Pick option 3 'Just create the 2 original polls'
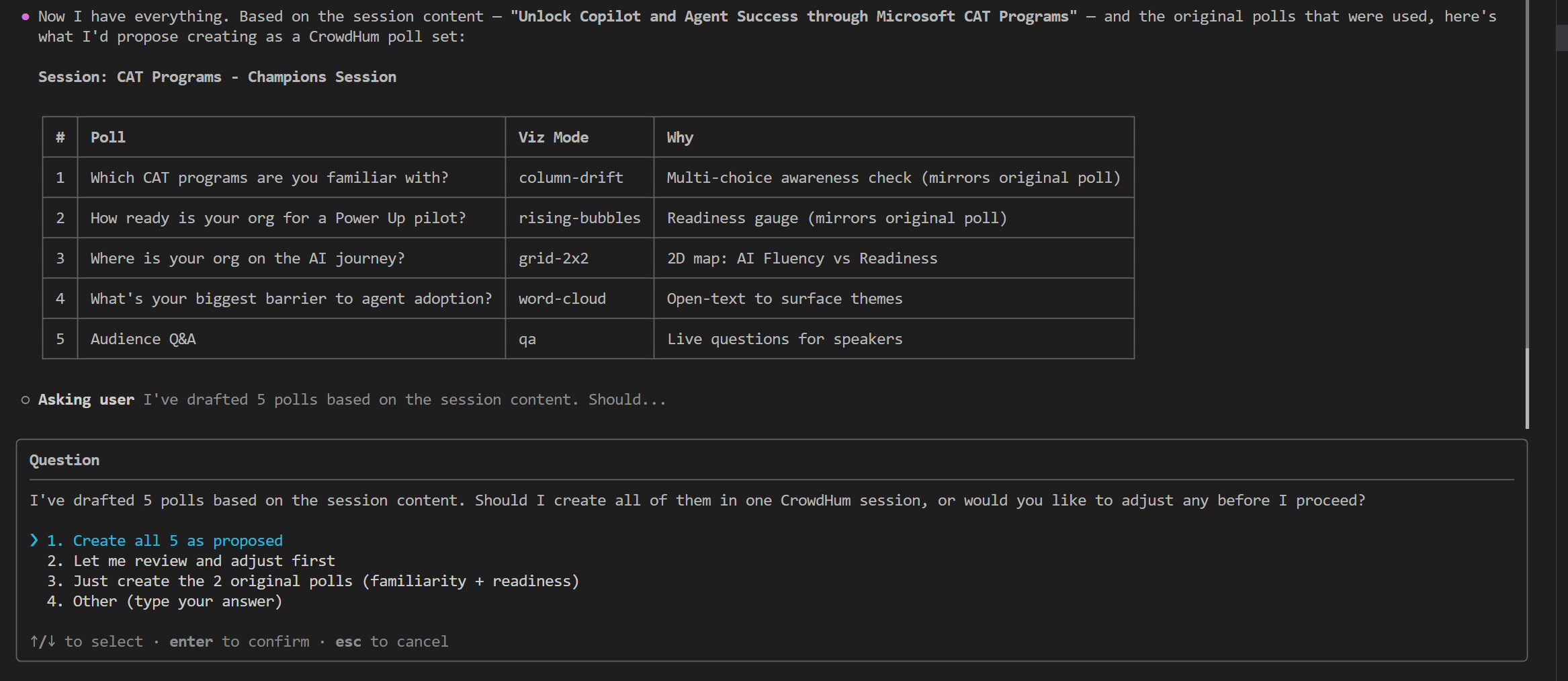This screenshot has width=1568, height=681. coord(313,581)
